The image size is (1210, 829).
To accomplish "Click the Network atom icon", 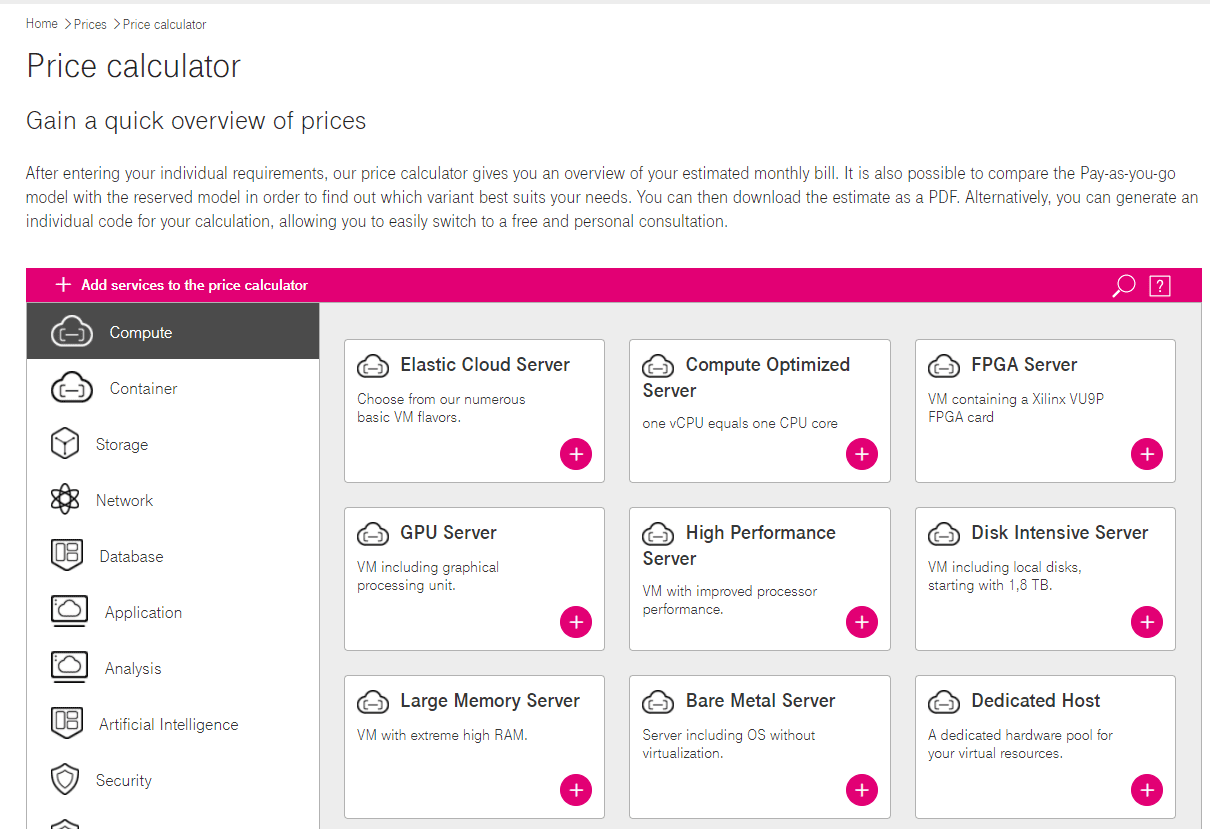I will click(65, 500).
